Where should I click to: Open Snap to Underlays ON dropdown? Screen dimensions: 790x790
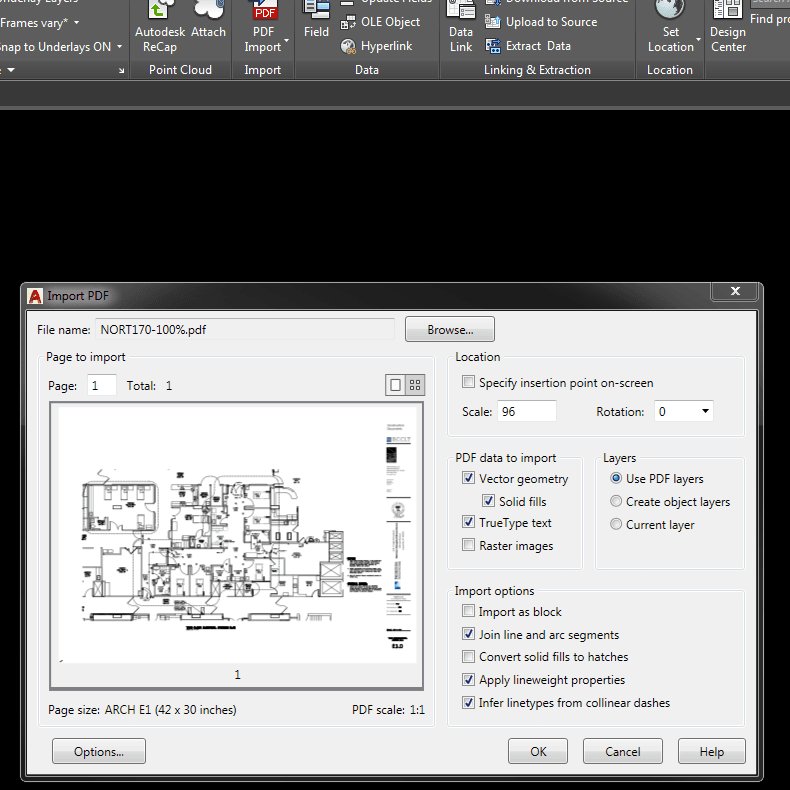119,47
